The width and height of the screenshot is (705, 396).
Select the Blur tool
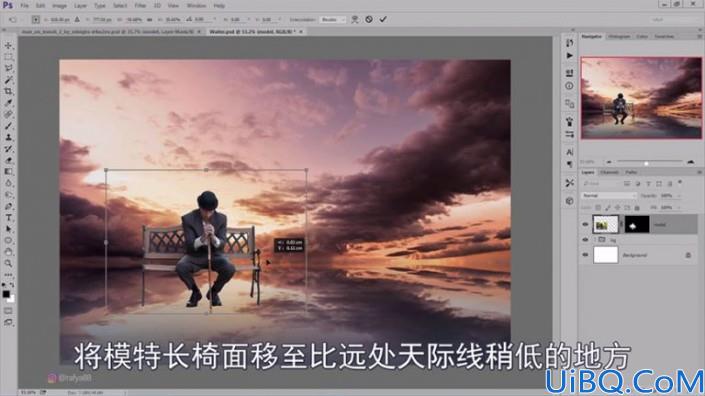[9, 183]
